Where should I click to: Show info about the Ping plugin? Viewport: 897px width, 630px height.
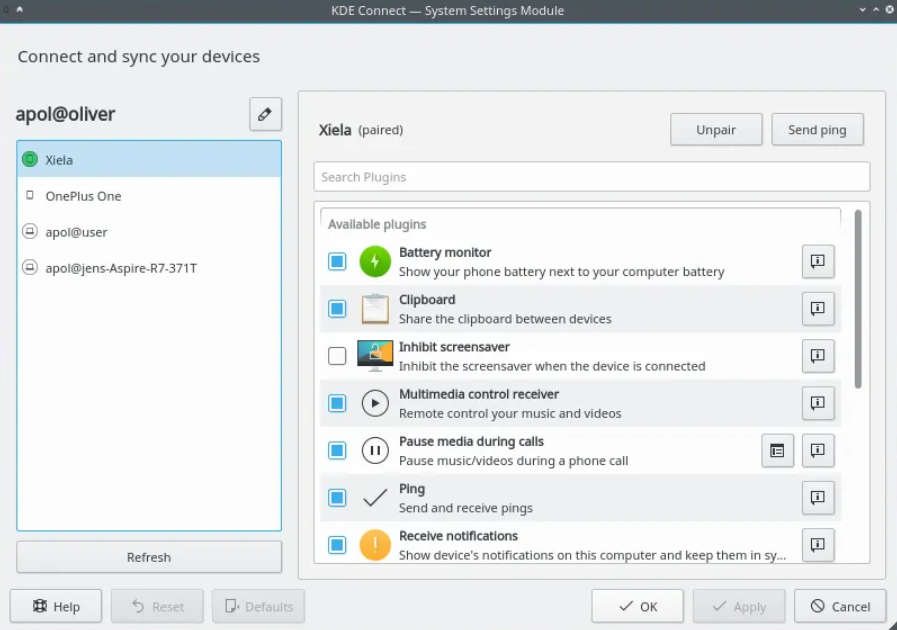817,498
